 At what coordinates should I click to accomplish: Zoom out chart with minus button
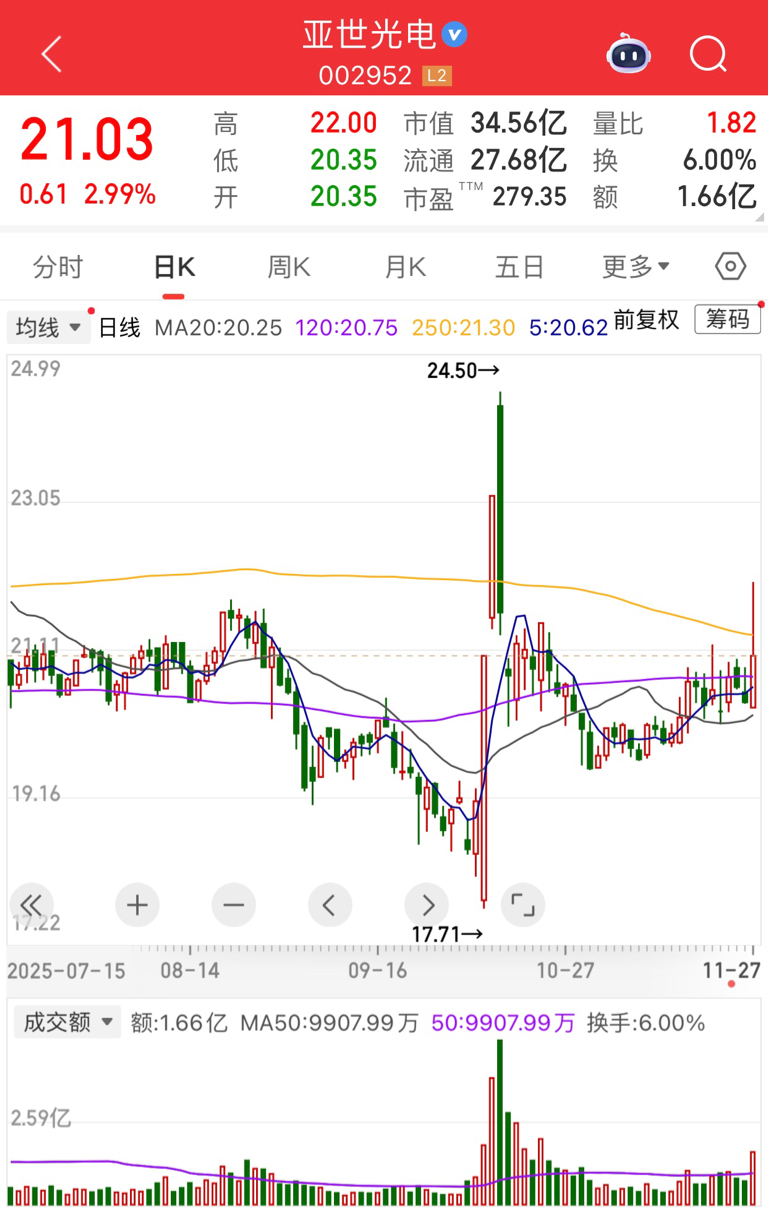pyautogui.click(x=233, y=906)
